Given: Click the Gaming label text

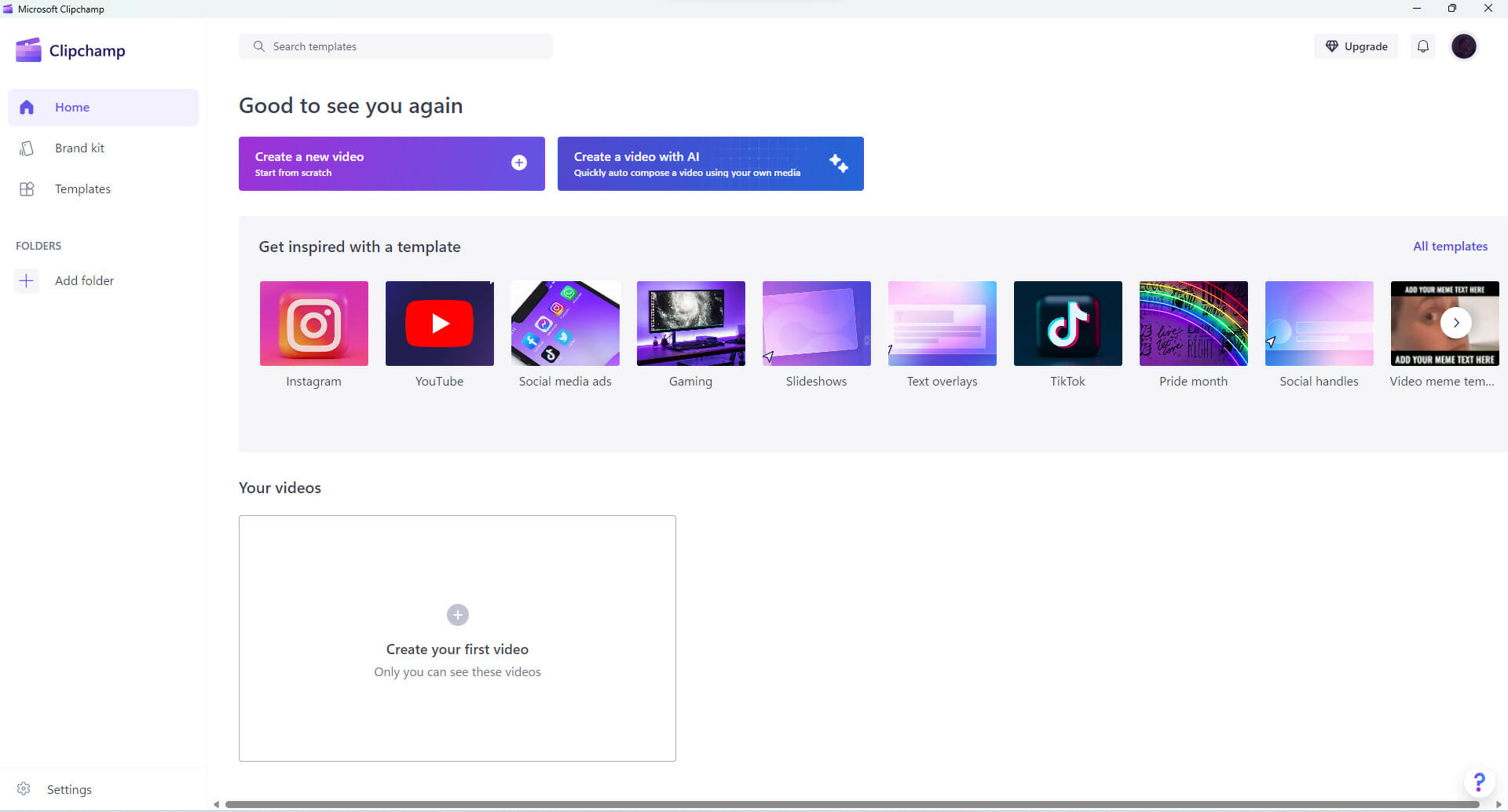Looking at the screenshot, I should (x=690, y=381).
